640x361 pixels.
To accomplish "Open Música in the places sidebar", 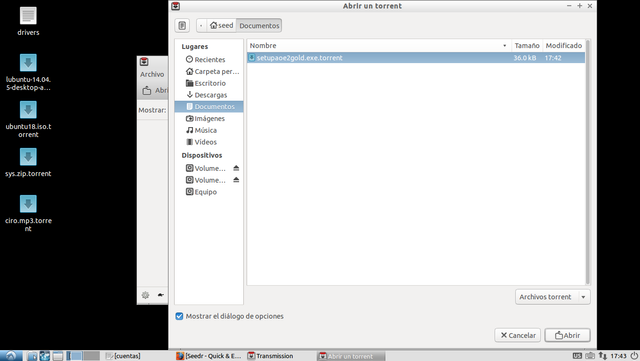I will (209, 130).
